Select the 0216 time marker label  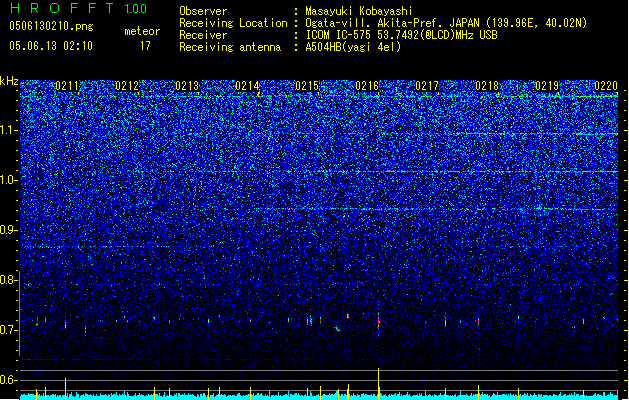click(x=367, y=86)
